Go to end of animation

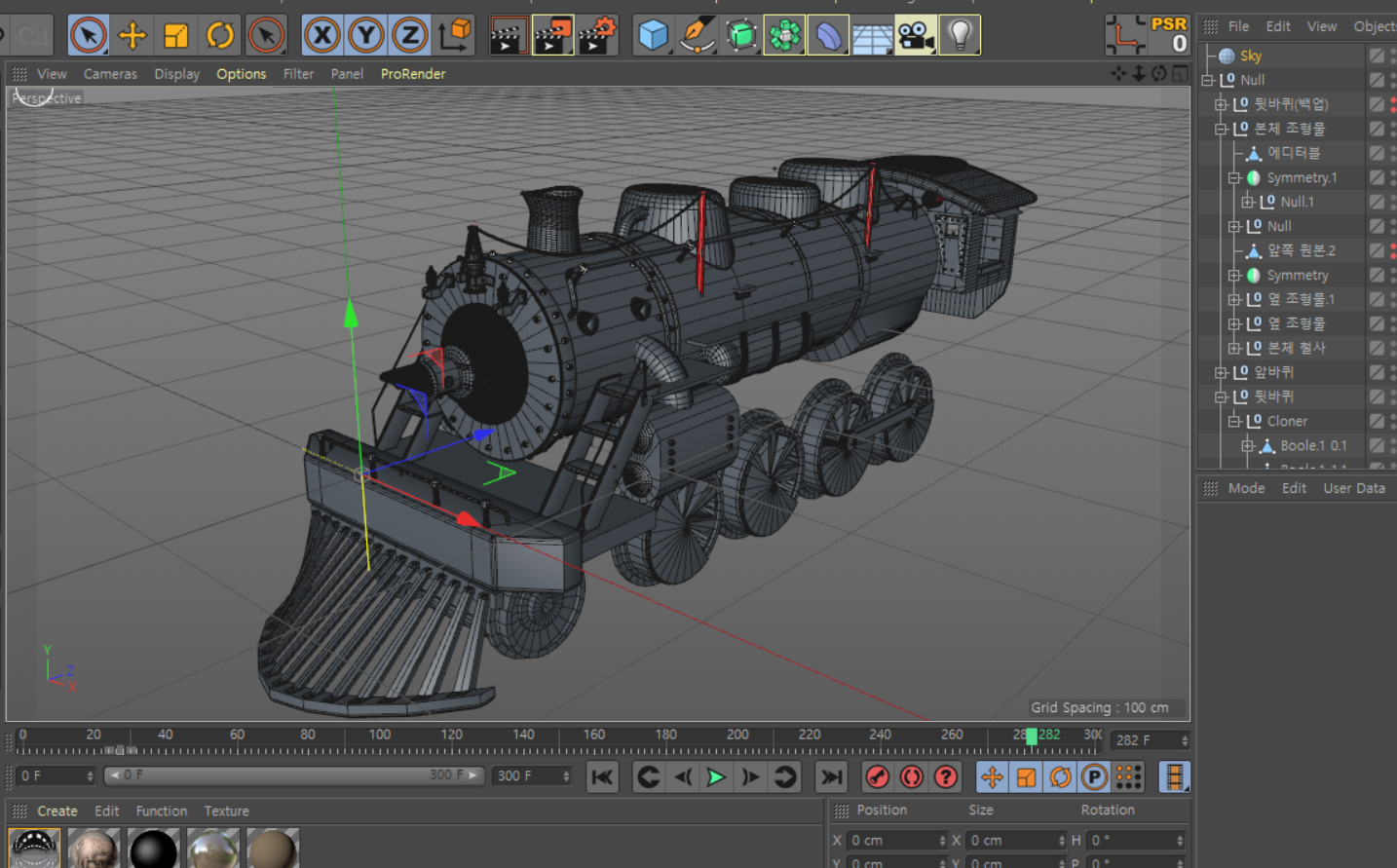[x=831, y=776]
